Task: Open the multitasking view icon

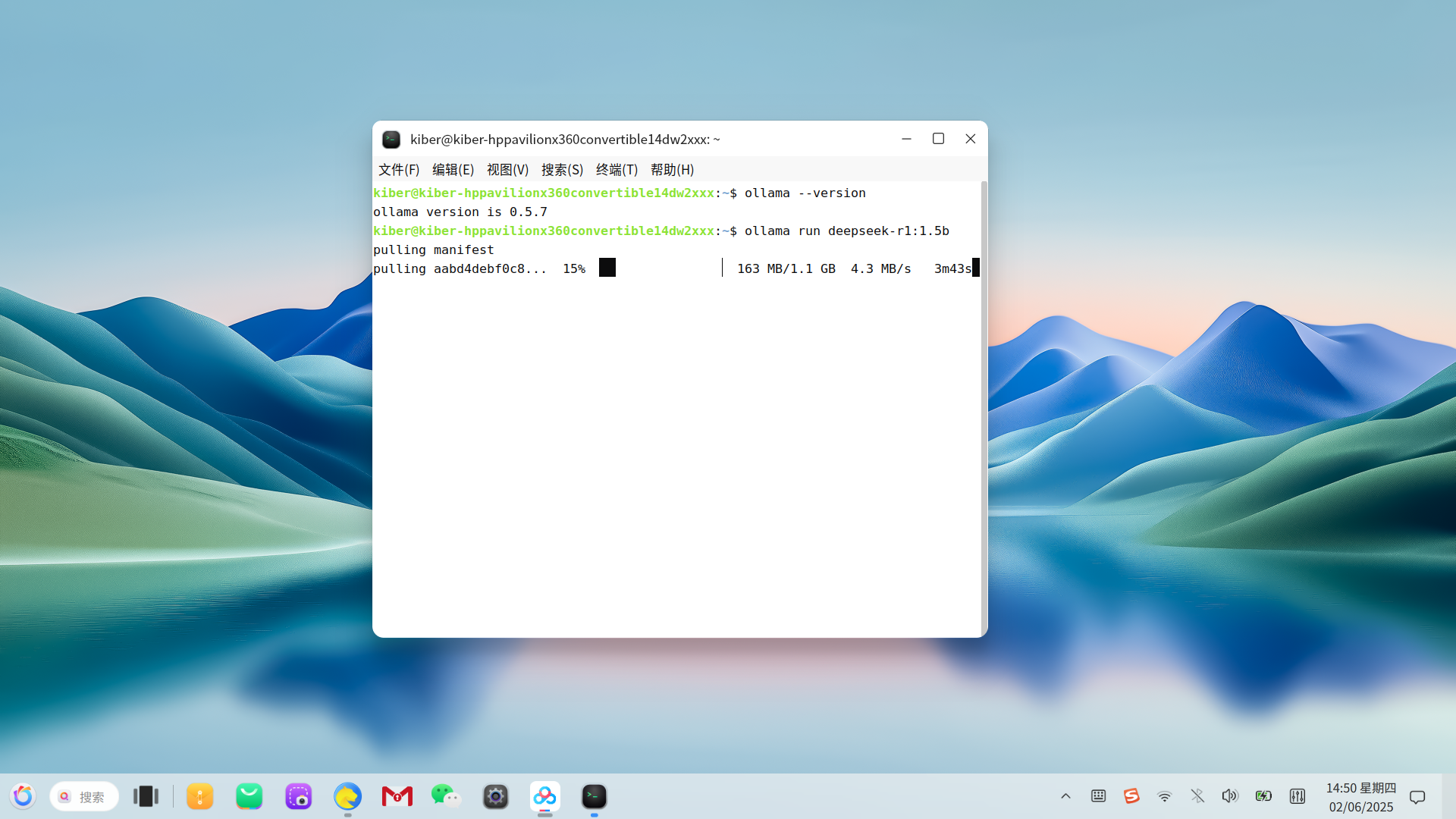Action: (x=146, y=796)
